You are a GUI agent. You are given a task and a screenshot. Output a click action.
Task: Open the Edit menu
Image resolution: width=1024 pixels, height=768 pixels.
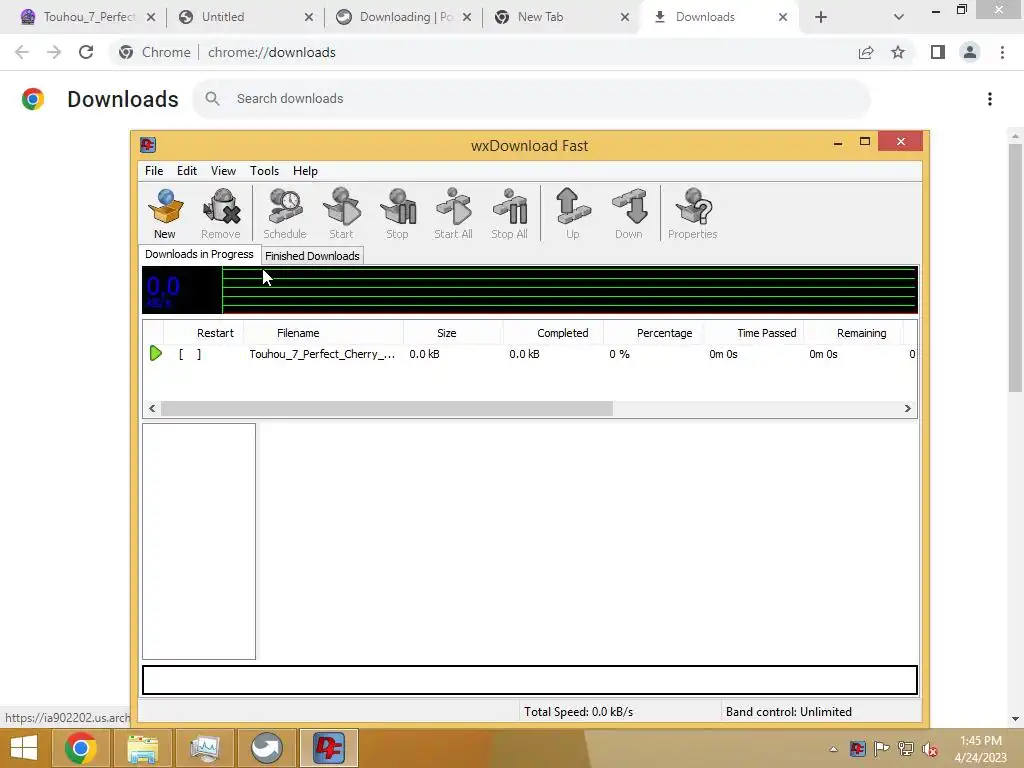[187, 170]
